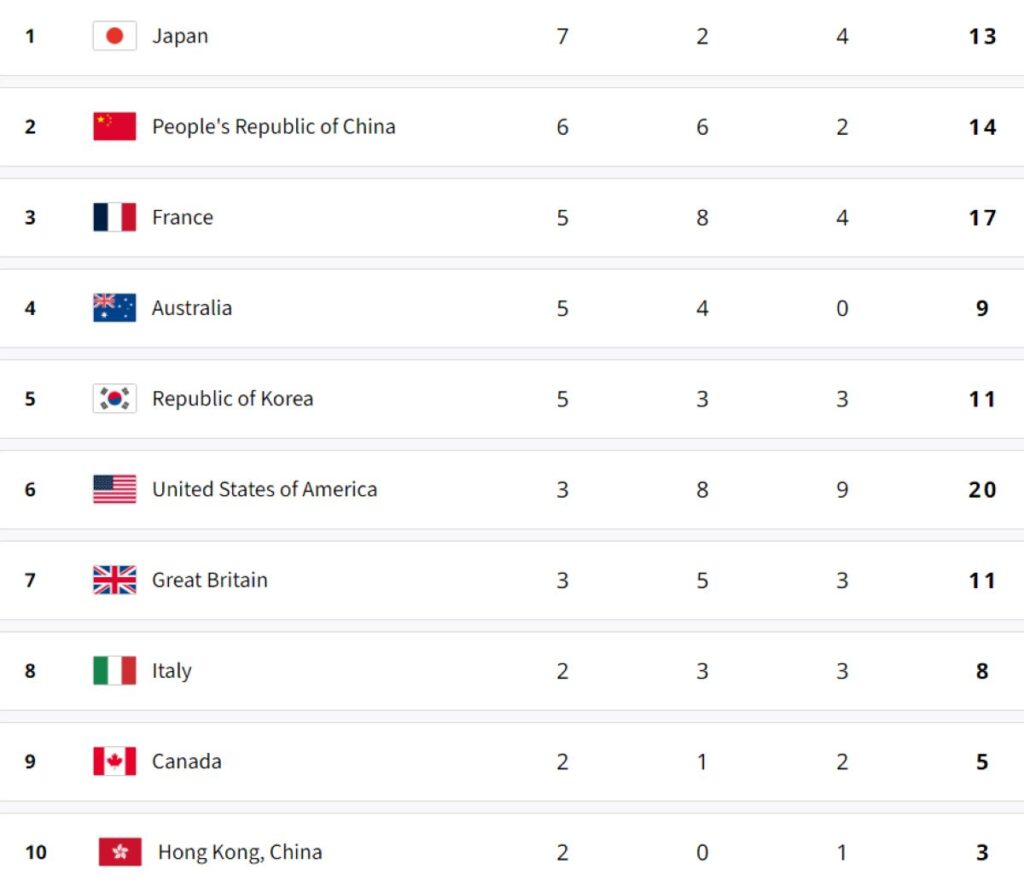
Task: Open the People's Republic of China link
Action: pos(273,127)
